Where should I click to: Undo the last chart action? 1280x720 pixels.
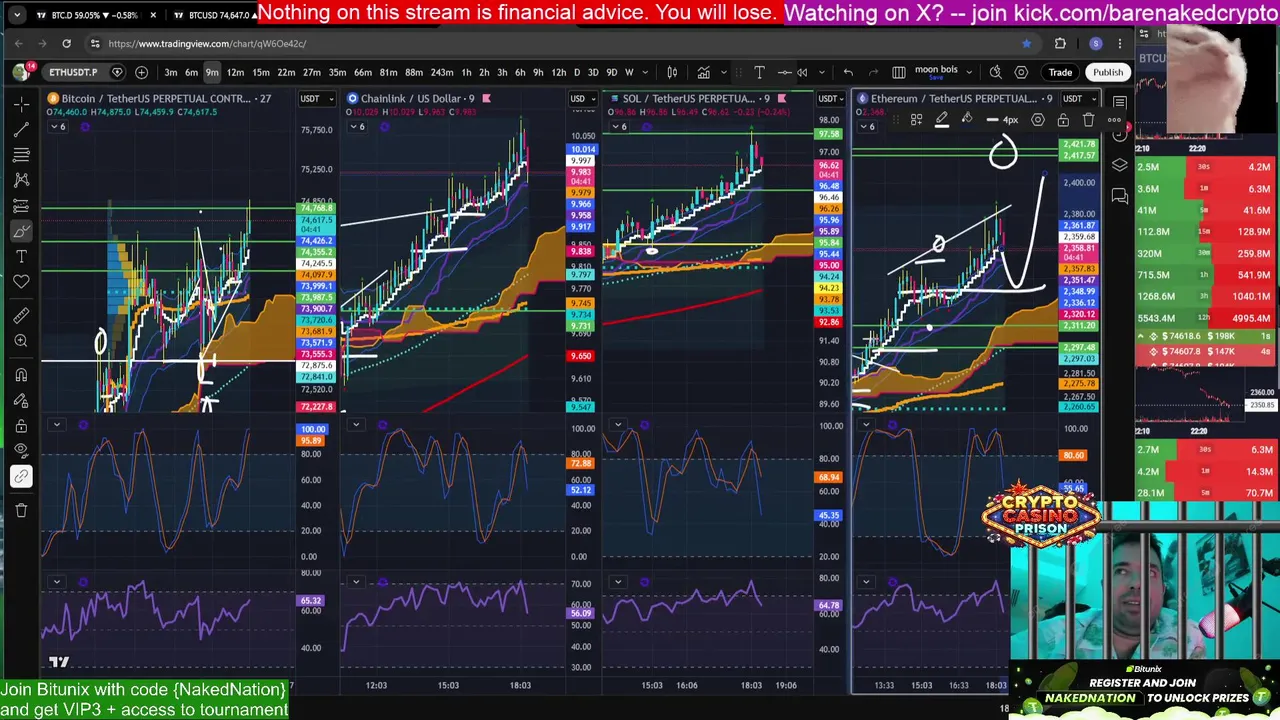848,72
